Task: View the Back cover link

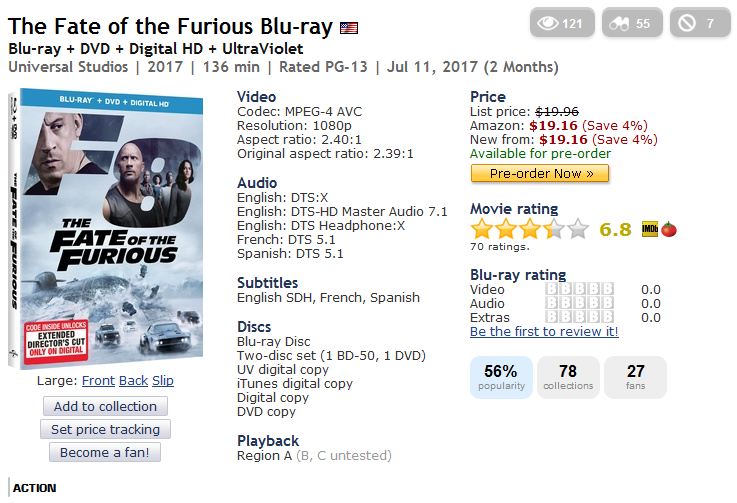Action: pyautogui.click(x=133, y=381)
